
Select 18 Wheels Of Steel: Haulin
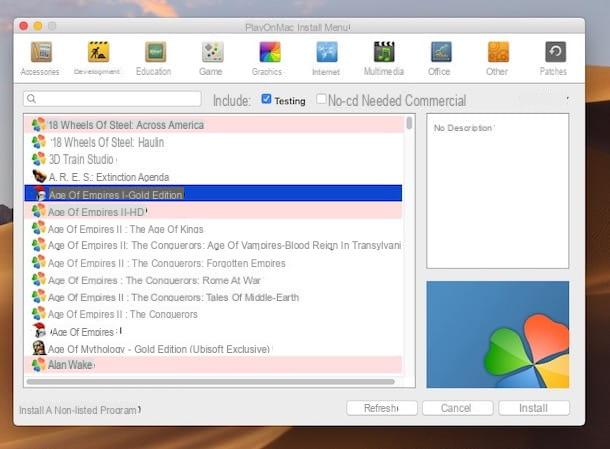click(x=213, y=142)
